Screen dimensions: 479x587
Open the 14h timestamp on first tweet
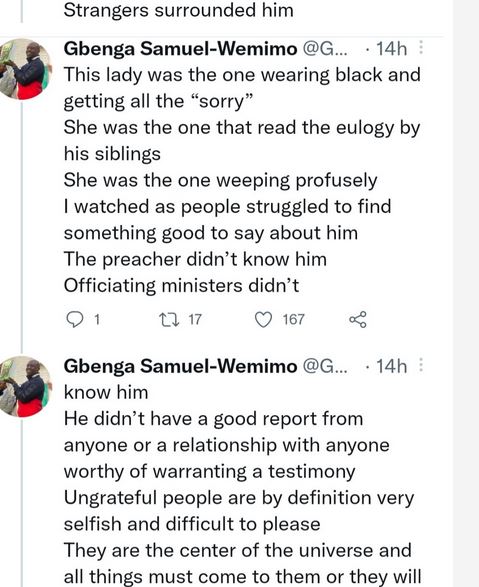click(391, 49)
